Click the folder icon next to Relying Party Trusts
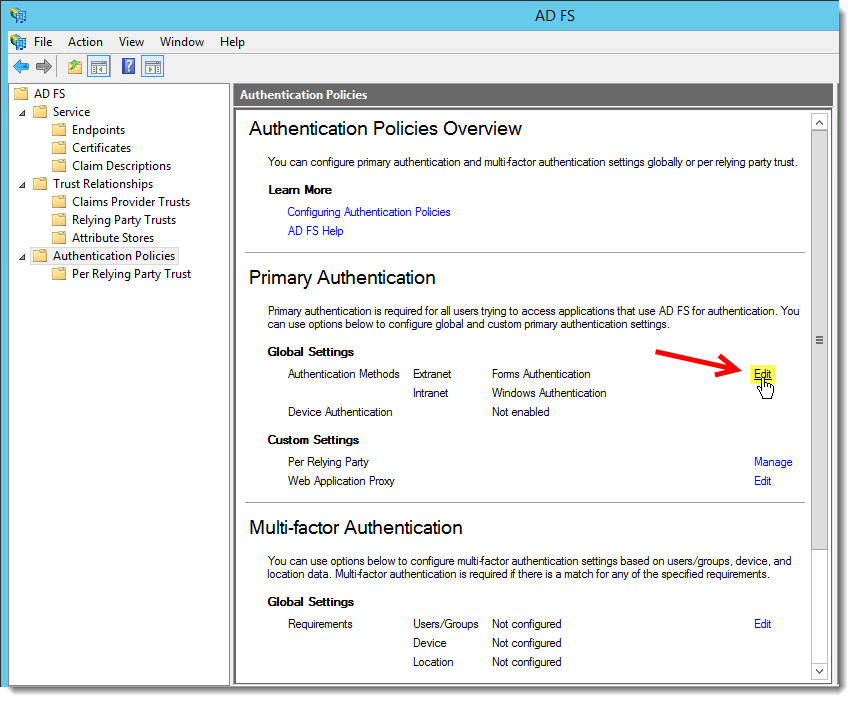This screenshot has height=702, width=854. tap(59, 219)
